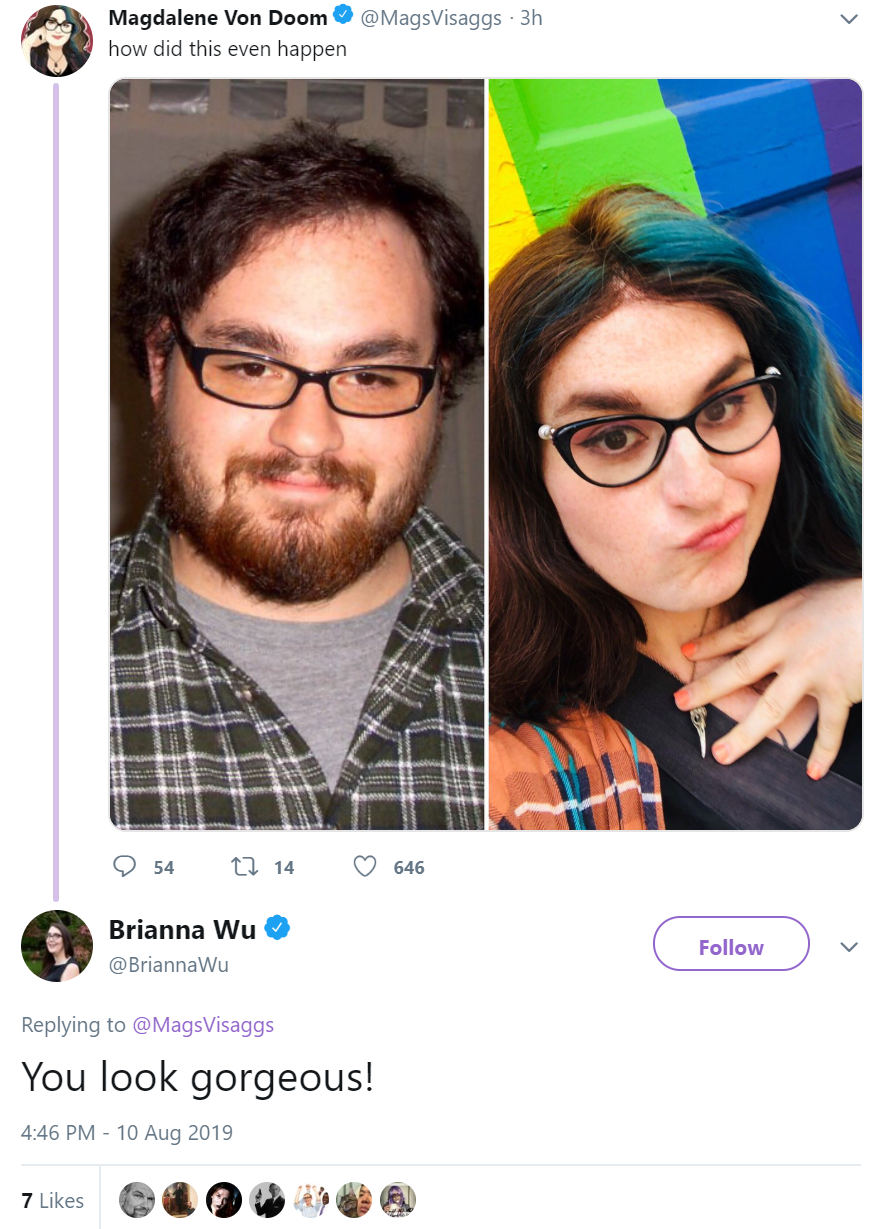Open the 4:46 PM - 10 Aug 2019 timestamp
This screenshot has width=882, height=1229.
click(127, 1133)
